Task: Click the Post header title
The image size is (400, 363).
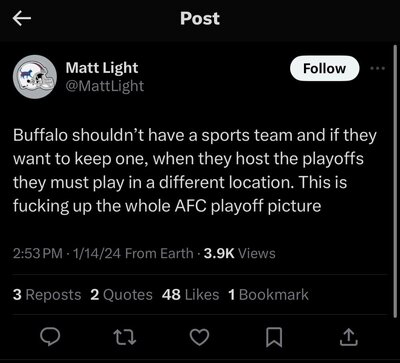Action: (x=200, y=19)
